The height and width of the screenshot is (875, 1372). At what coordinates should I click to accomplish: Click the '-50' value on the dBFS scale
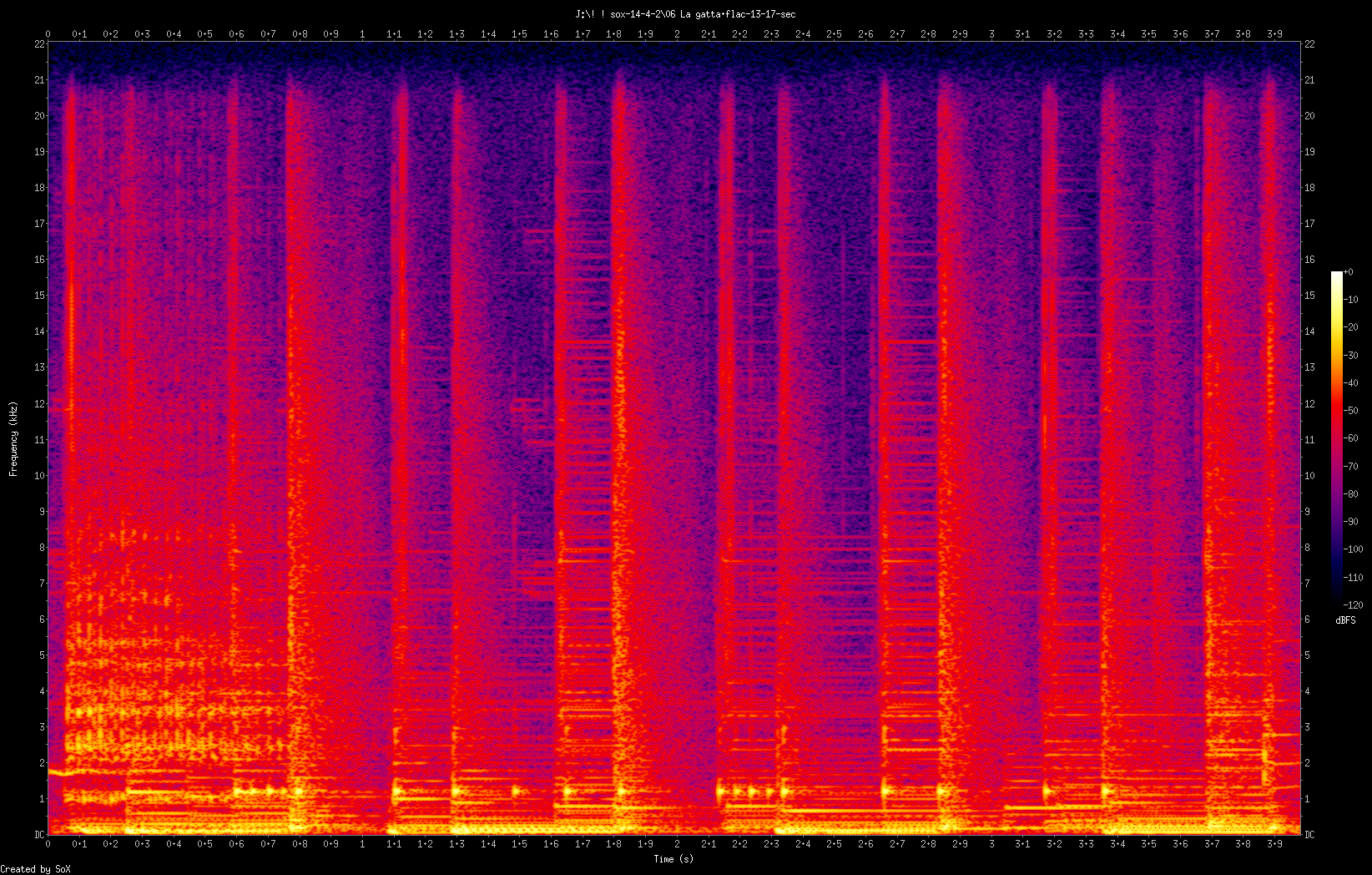1351,411
